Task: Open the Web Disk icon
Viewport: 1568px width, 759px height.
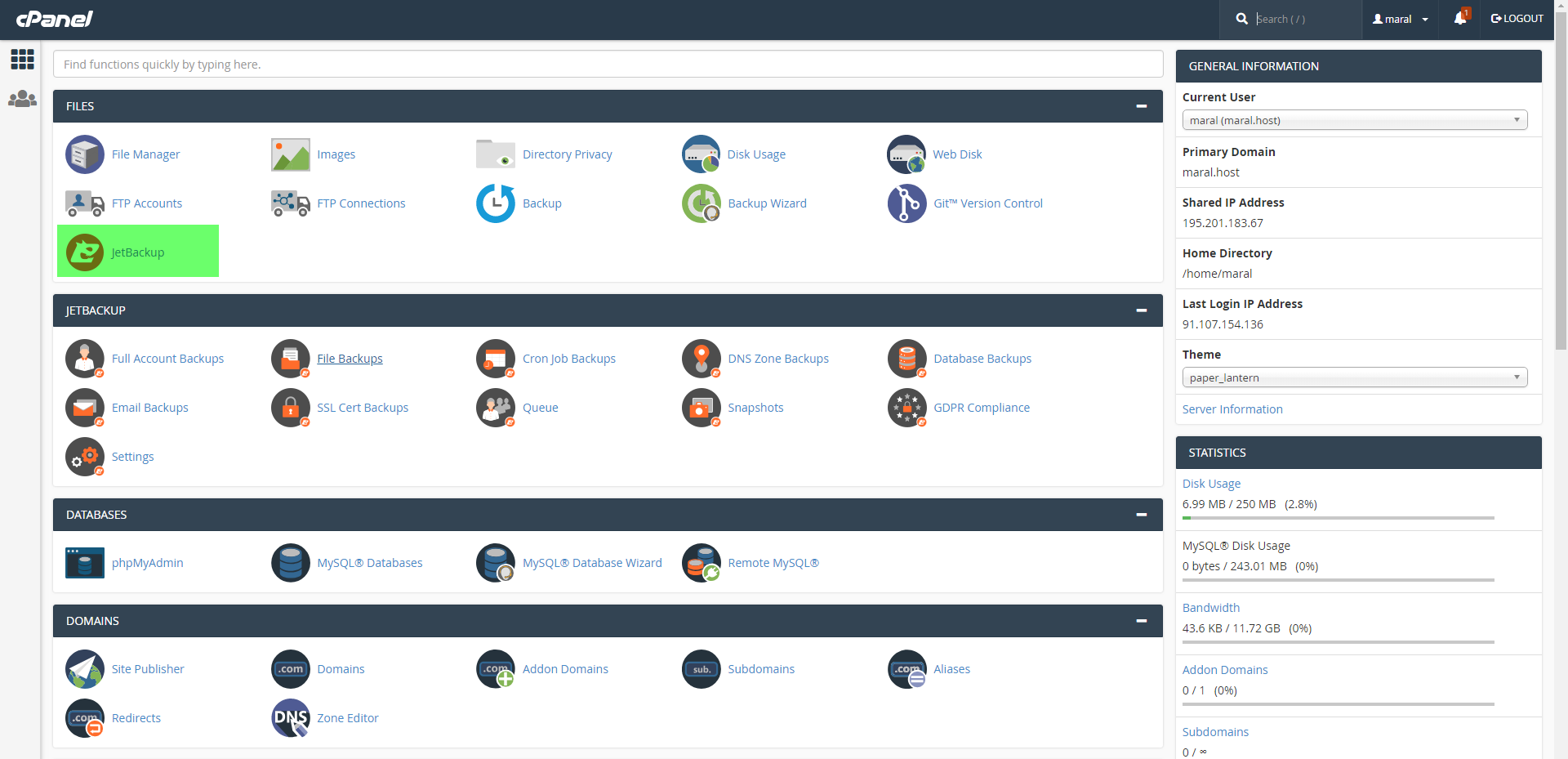Action: point(906,154)
